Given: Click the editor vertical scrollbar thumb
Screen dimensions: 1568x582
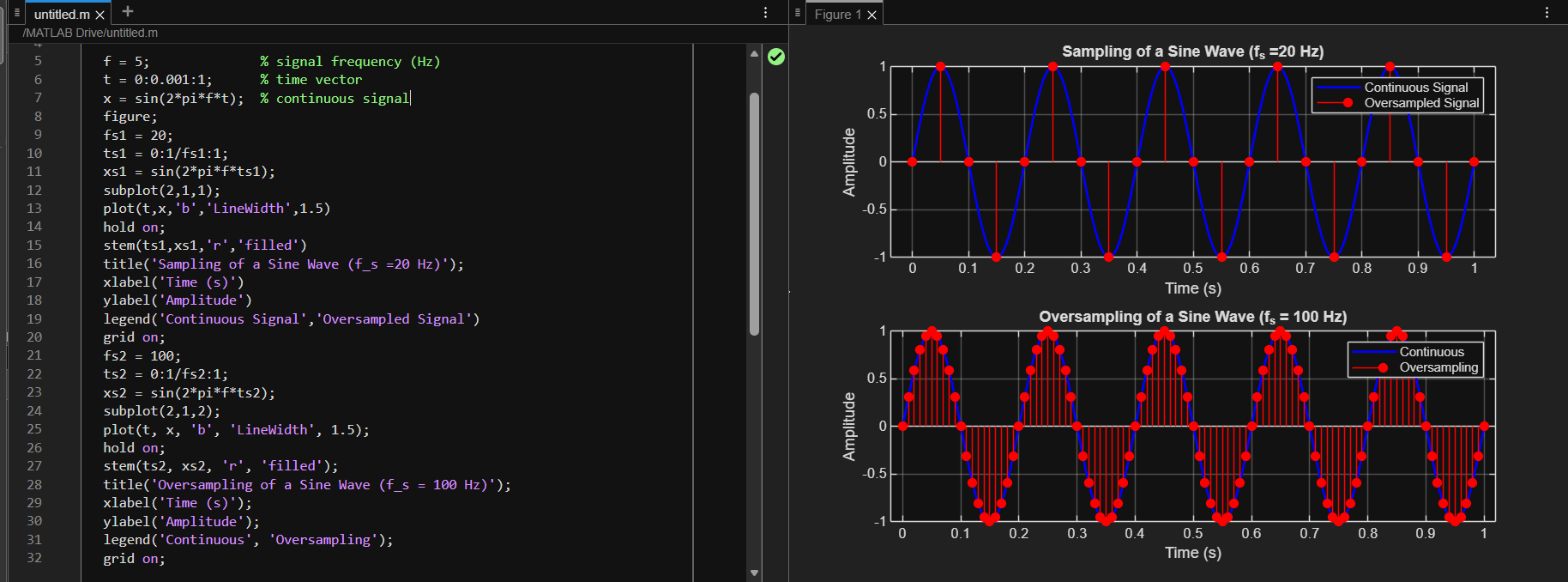Looking at the screenshot, I should [754, 213].
